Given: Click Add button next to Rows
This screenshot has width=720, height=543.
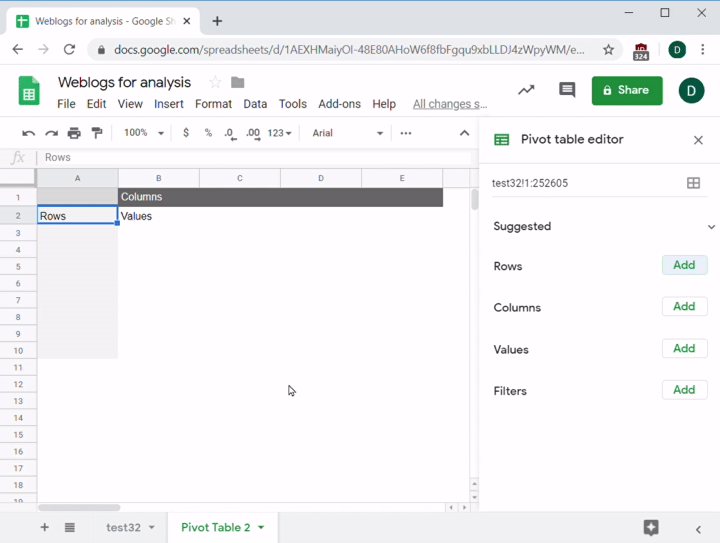Looking at the screenshot, I should (x=684, y=265).
